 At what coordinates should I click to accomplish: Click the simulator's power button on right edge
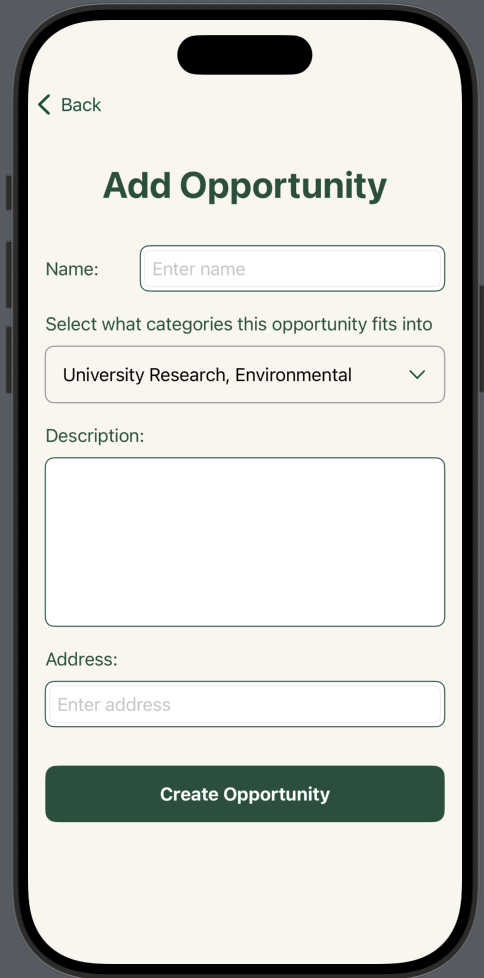point(481,338)
